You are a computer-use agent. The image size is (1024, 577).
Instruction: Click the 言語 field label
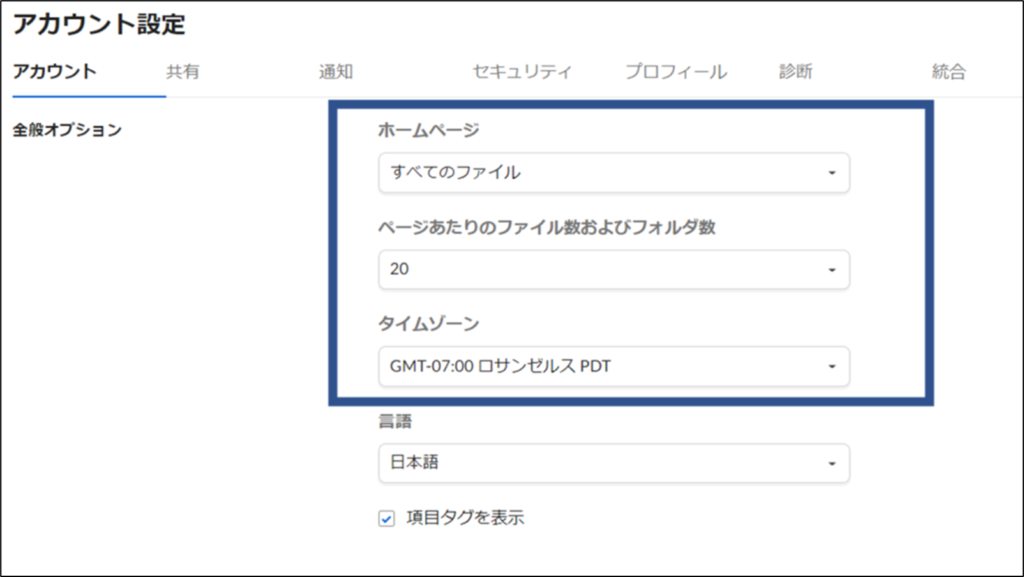pos(395,421)
